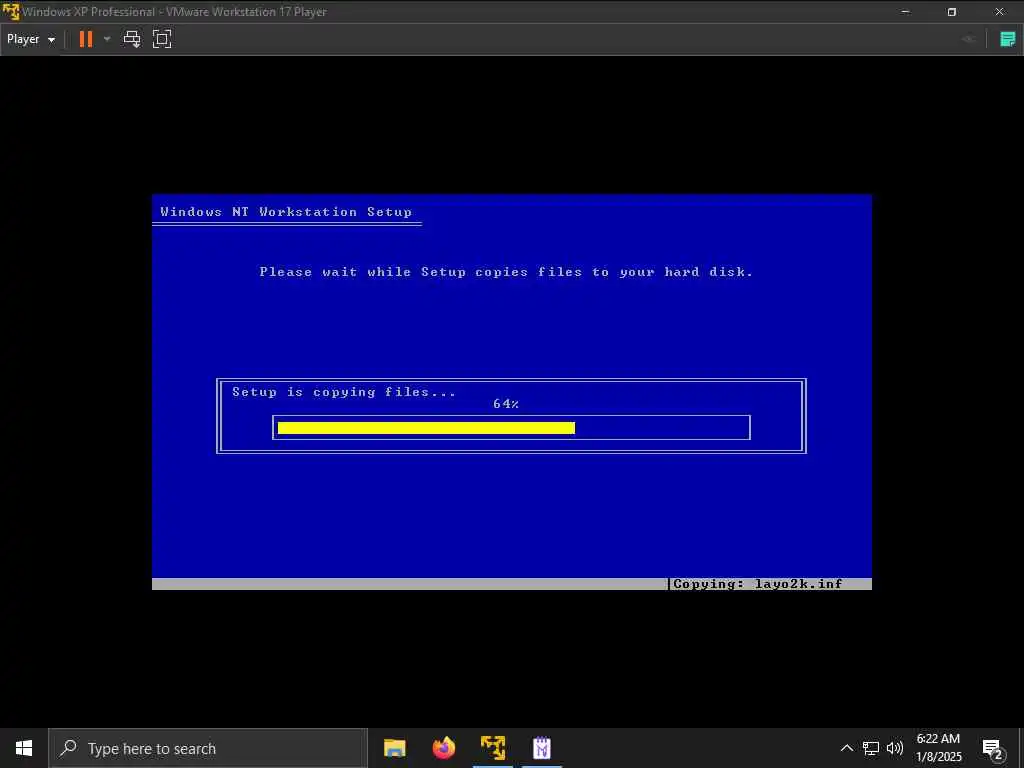This screenshot has height=768, width=1024.
Task: Open the volume control tray icon
Action: (895, 748)
